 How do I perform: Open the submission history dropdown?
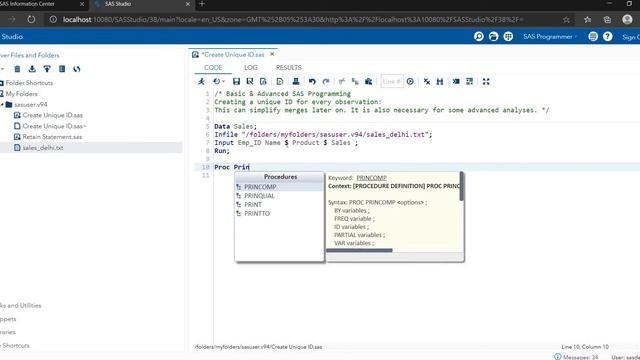[219, 81]
